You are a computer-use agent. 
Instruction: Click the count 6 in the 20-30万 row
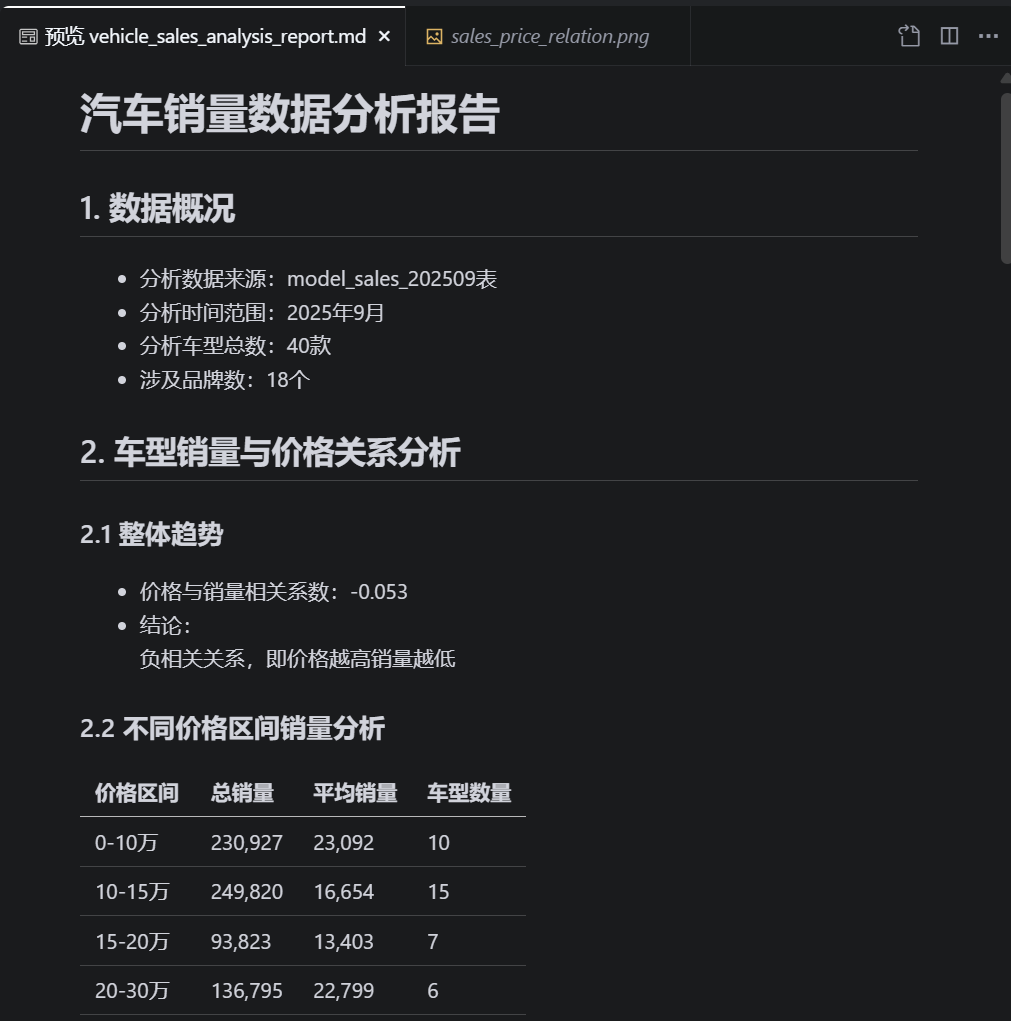(433, 991)
